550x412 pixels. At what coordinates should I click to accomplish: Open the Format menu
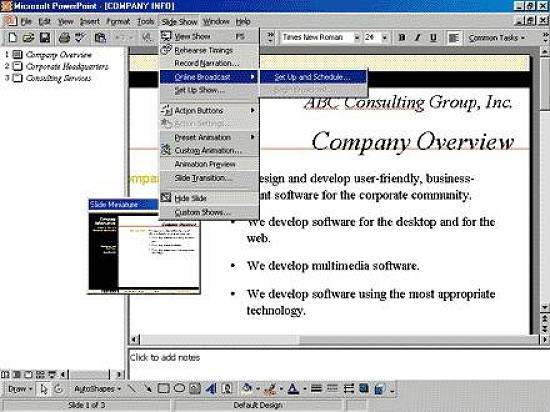click(x=118, y=22)
